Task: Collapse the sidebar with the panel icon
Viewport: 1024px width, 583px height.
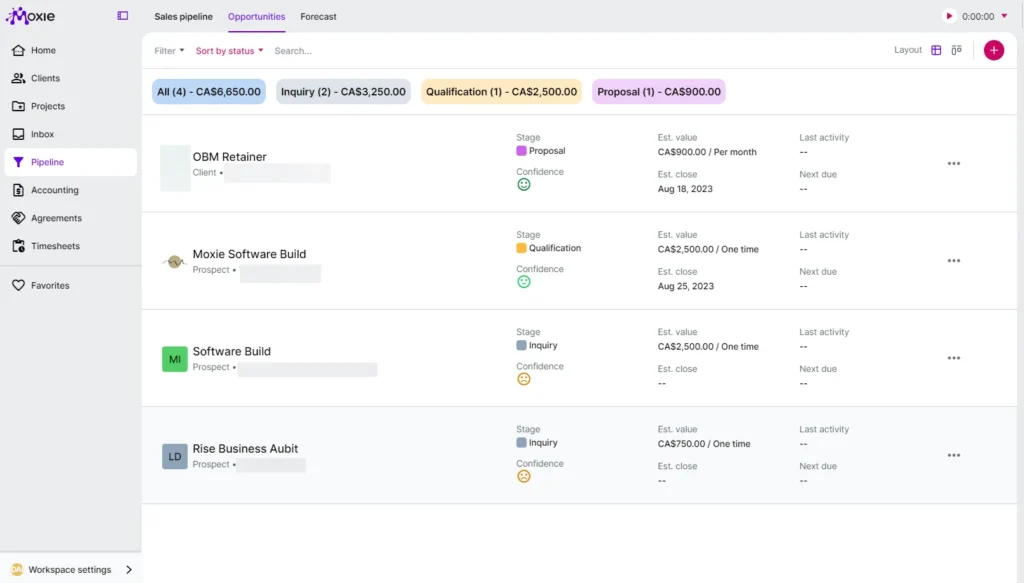Action: pyautogui.click(x=123, y=16)
